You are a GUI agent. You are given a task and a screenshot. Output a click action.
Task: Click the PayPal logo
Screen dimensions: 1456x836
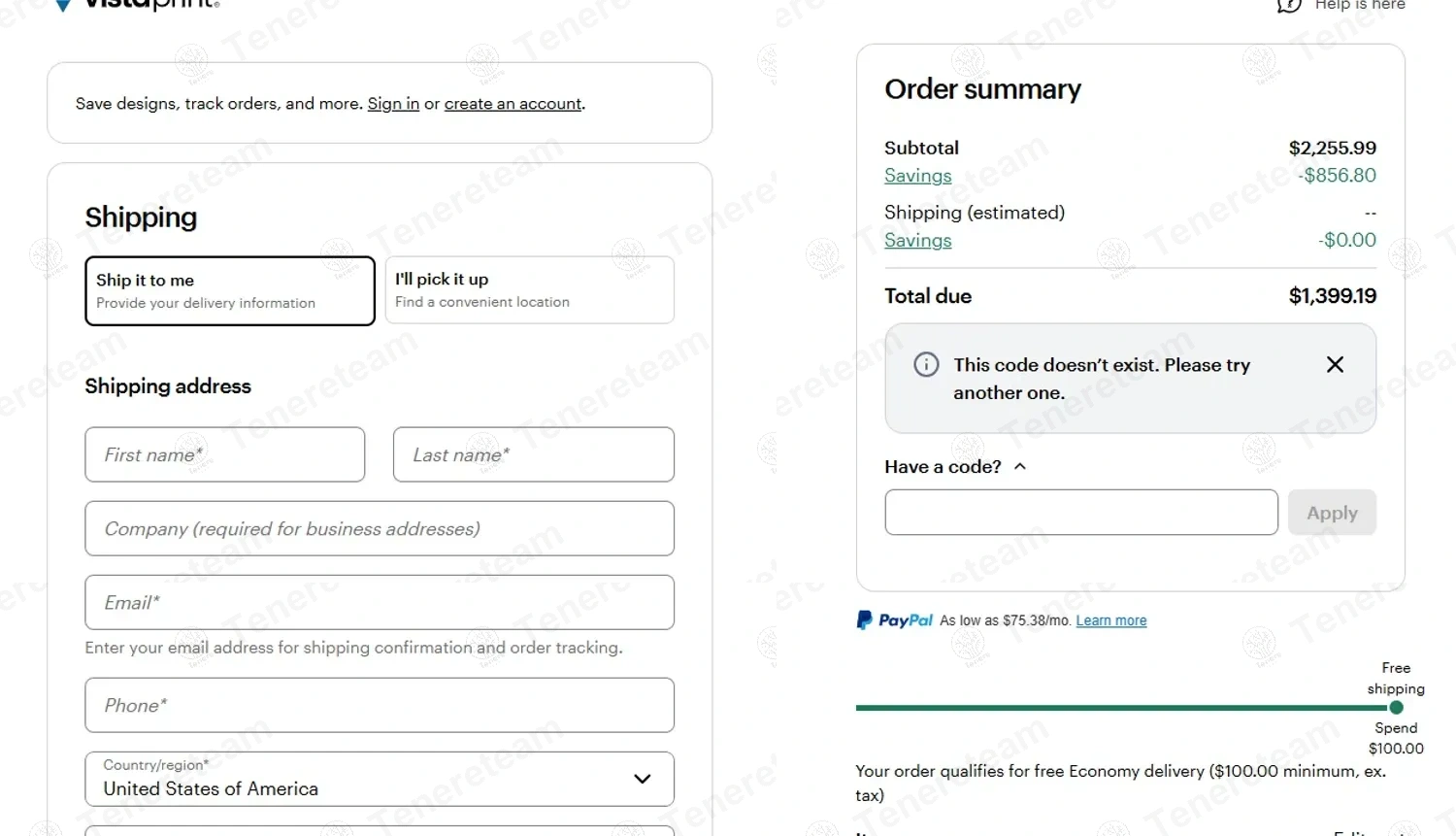tap(894, 620)
